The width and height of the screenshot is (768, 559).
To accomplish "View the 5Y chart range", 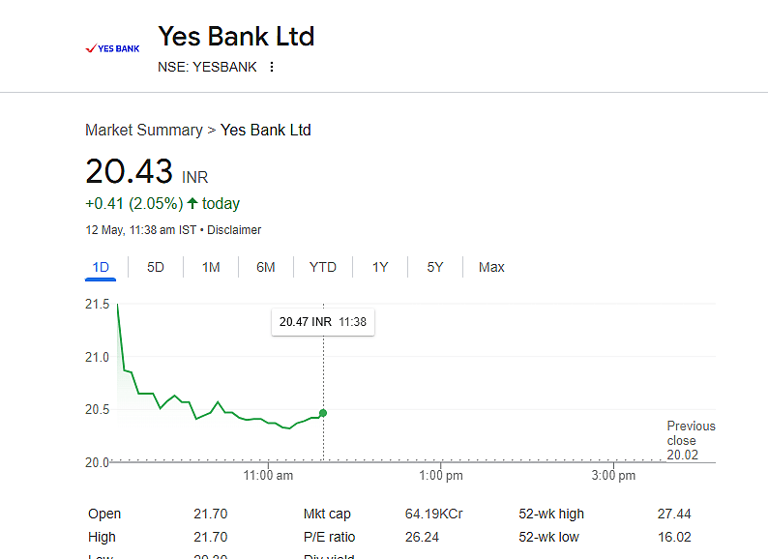I will pos(435,267).
